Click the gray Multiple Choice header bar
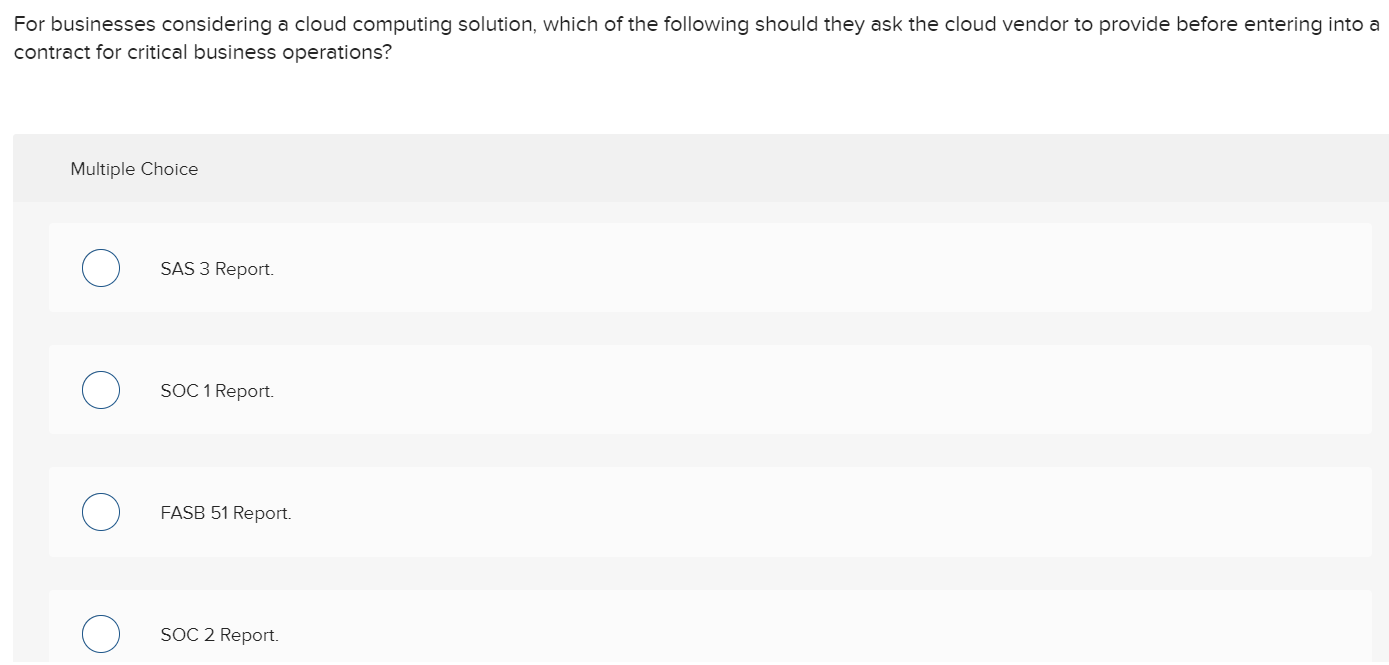The image size is (1389, 665). click(694, 168)
